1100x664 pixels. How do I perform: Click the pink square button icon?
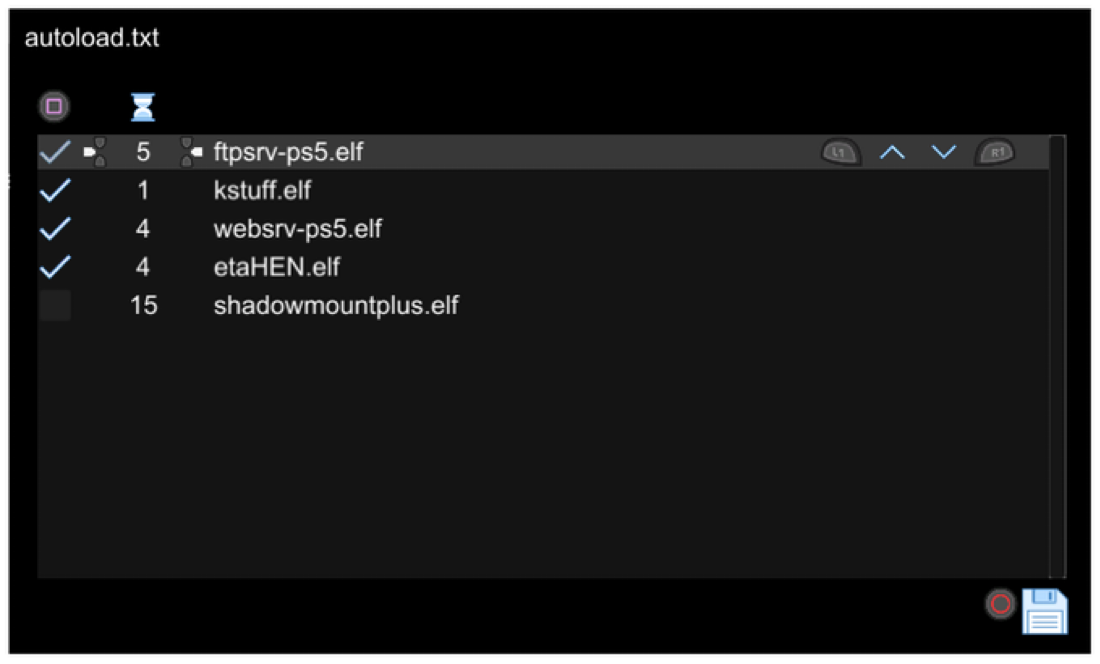tap(54, 107)
